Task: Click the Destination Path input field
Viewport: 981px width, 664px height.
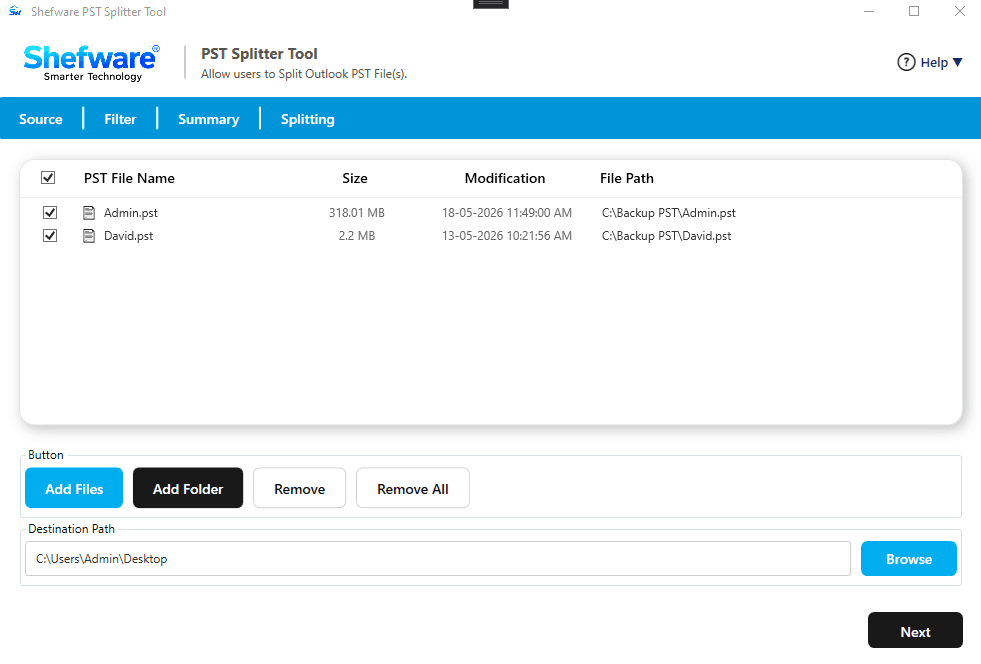Action: coord(438,559)
